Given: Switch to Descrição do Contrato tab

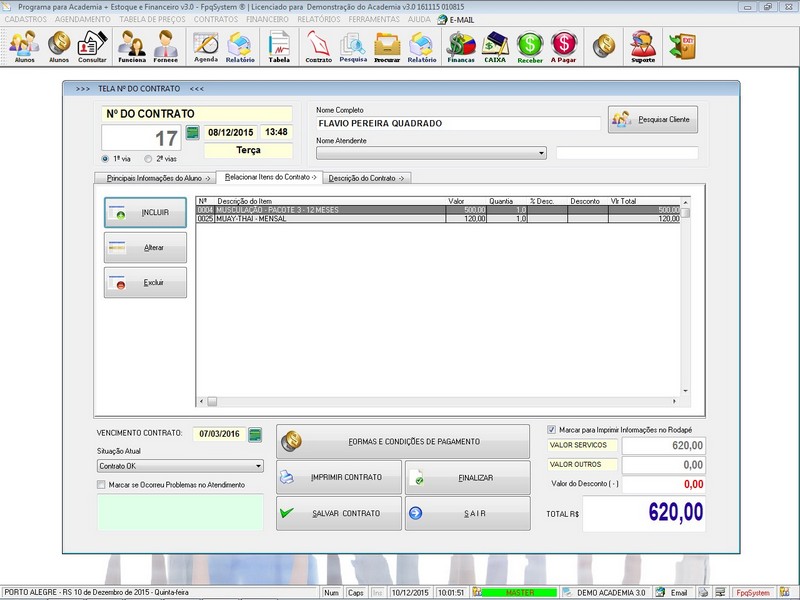Looking at the screenshot, I should click(x=367, y=178).
